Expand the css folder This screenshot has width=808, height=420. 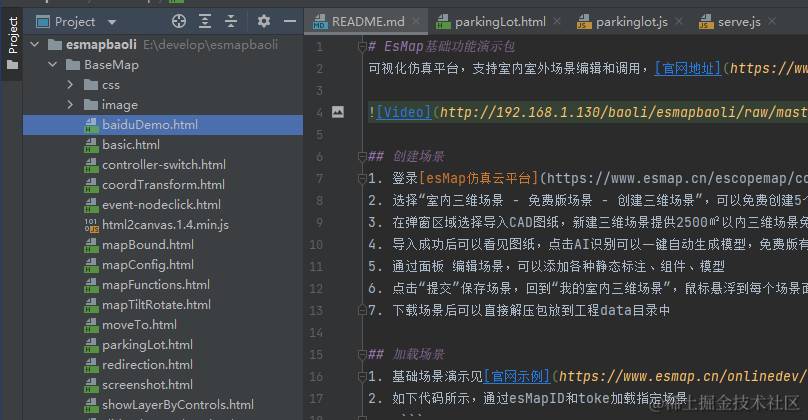coord(71,85)
